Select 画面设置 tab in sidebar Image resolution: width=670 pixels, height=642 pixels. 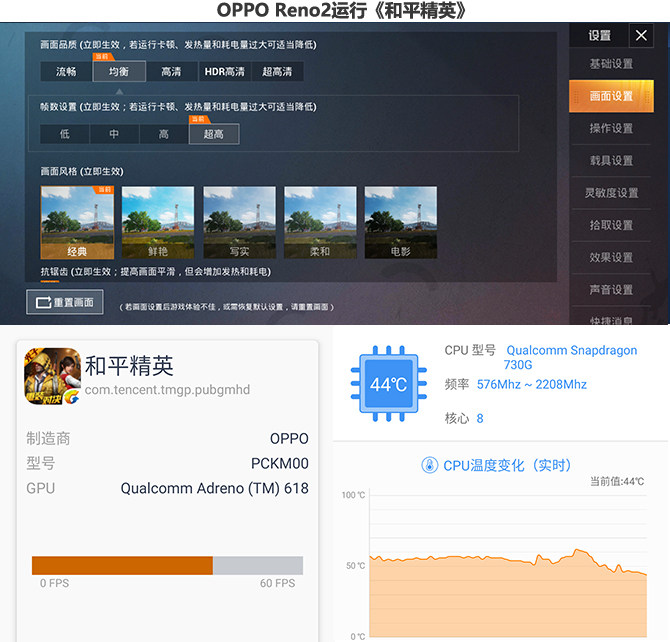tap(611, 96)
